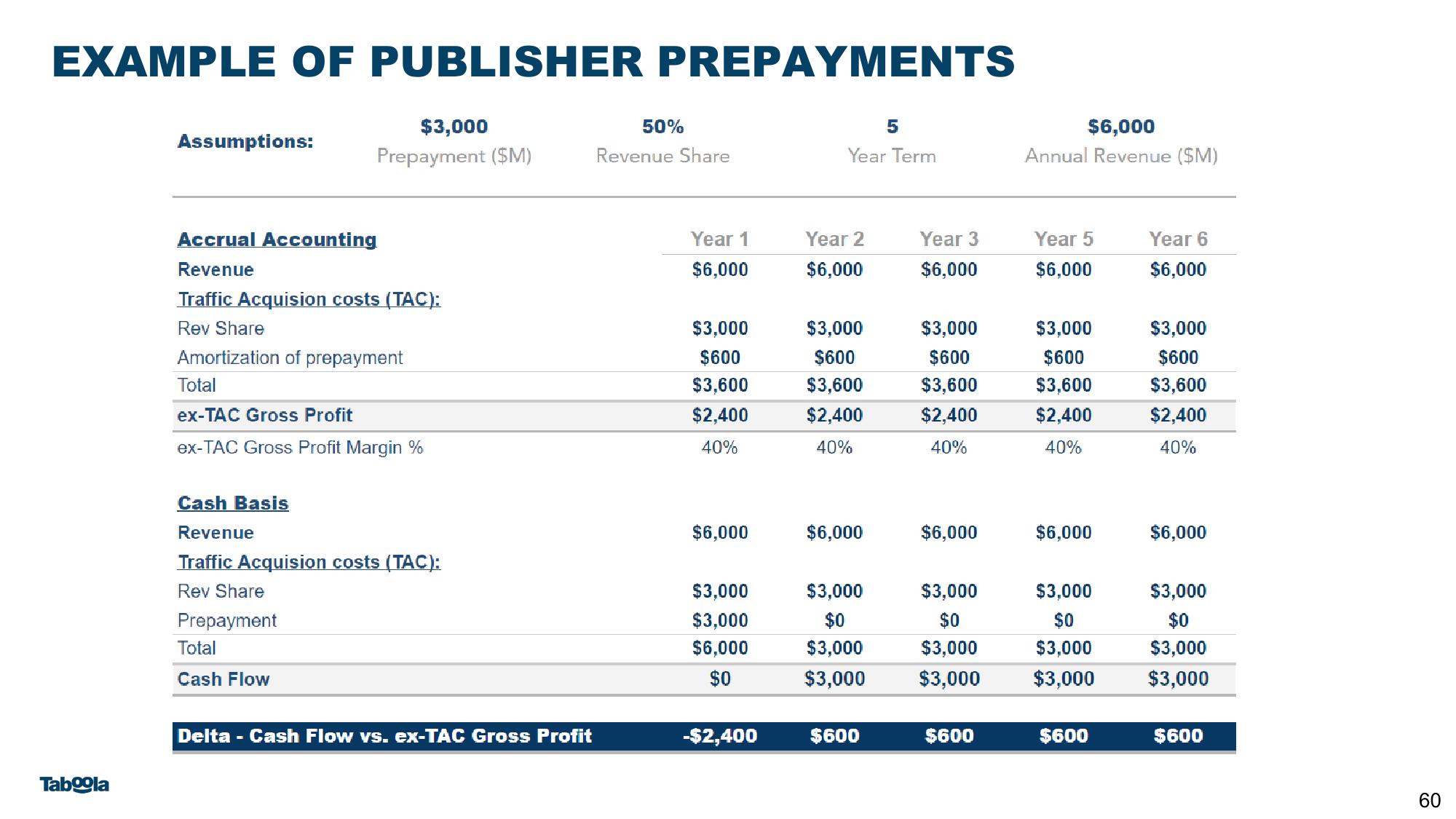This screenshot has height=819, width=1456.
Task: Click Year 5 accrual total '$3,600'
Action: click(x=1064, y=385)
